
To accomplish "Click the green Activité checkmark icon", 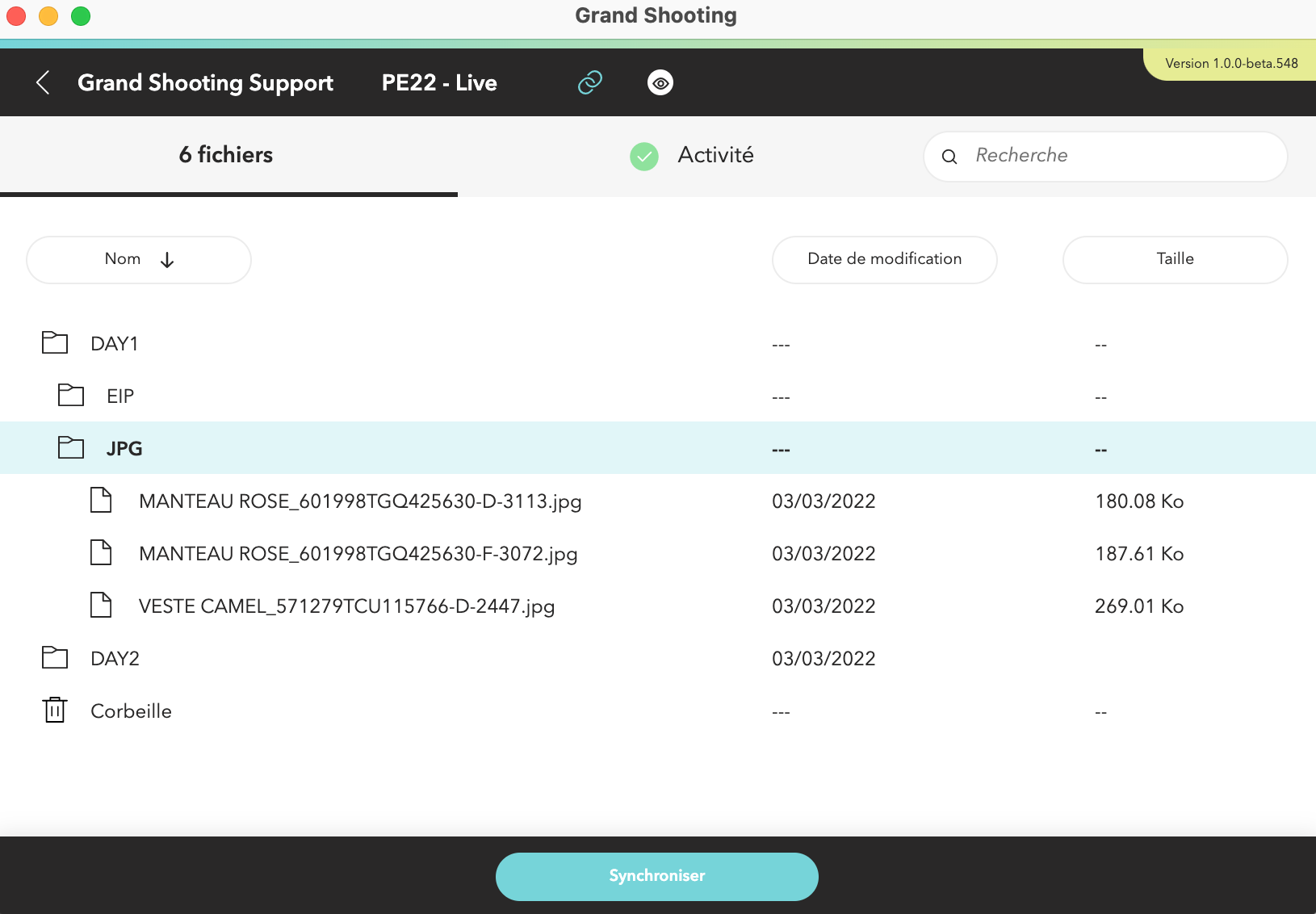I will [644, 156].
